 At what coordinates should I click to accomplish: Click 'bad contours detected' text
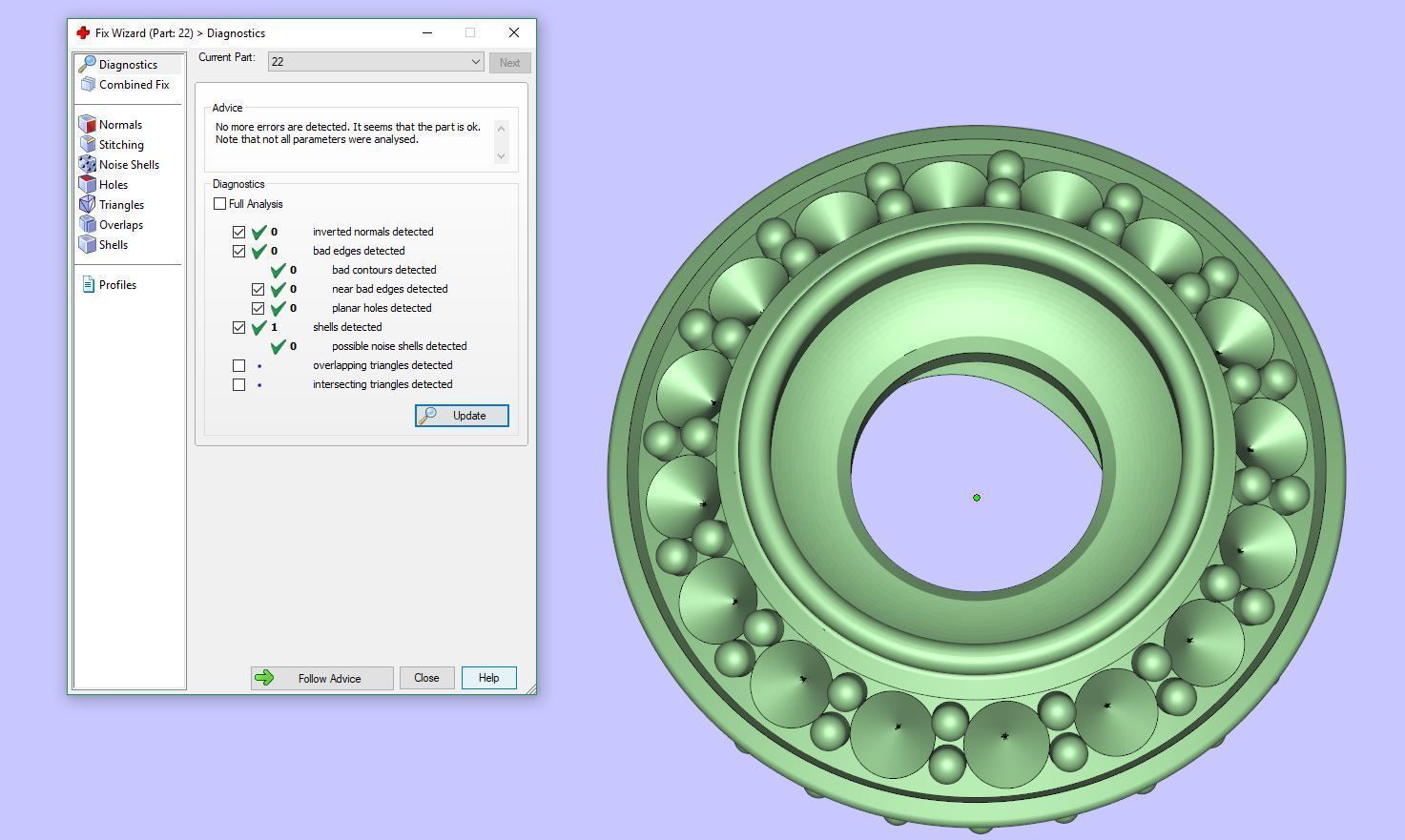384,270
